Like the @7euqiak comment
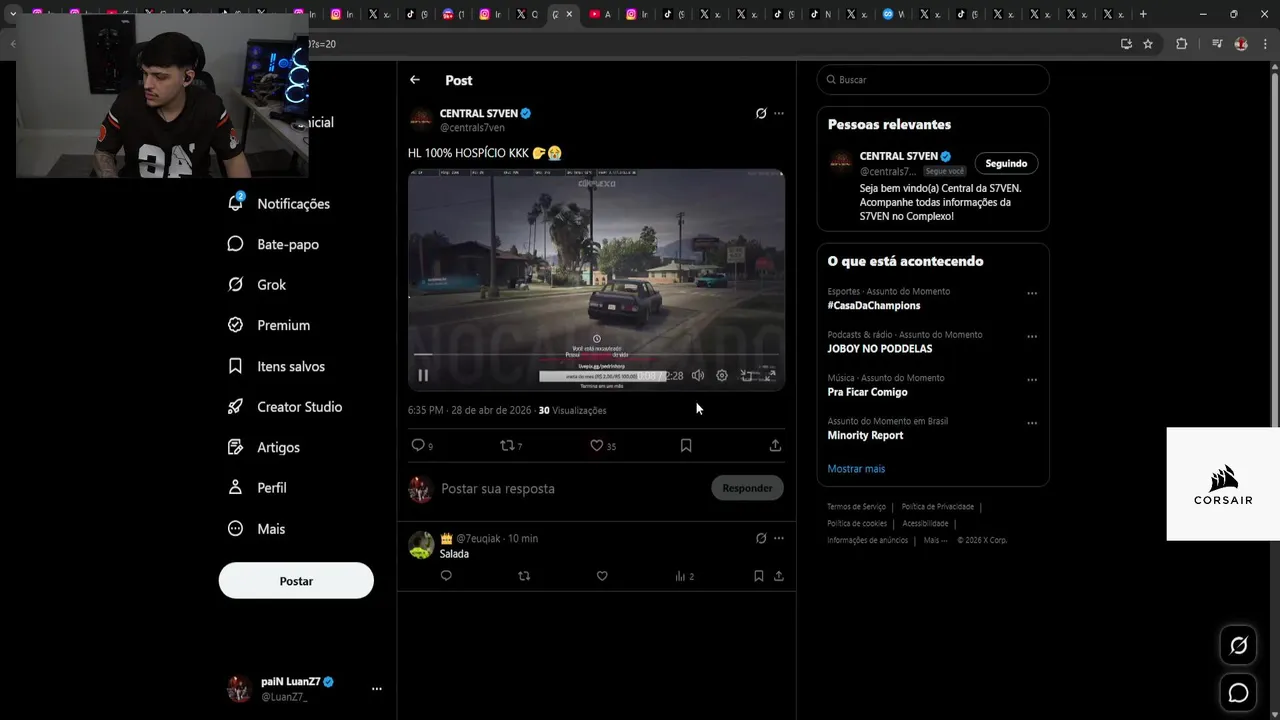Viewport: 1280px width, 720px height. click(x=602, y=576)
